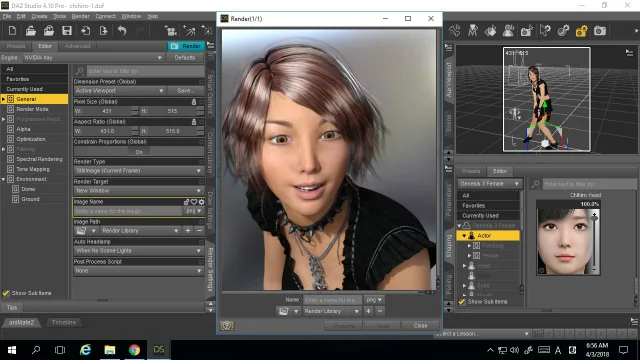Click the yellow render settings camera icon

point(582,31)
